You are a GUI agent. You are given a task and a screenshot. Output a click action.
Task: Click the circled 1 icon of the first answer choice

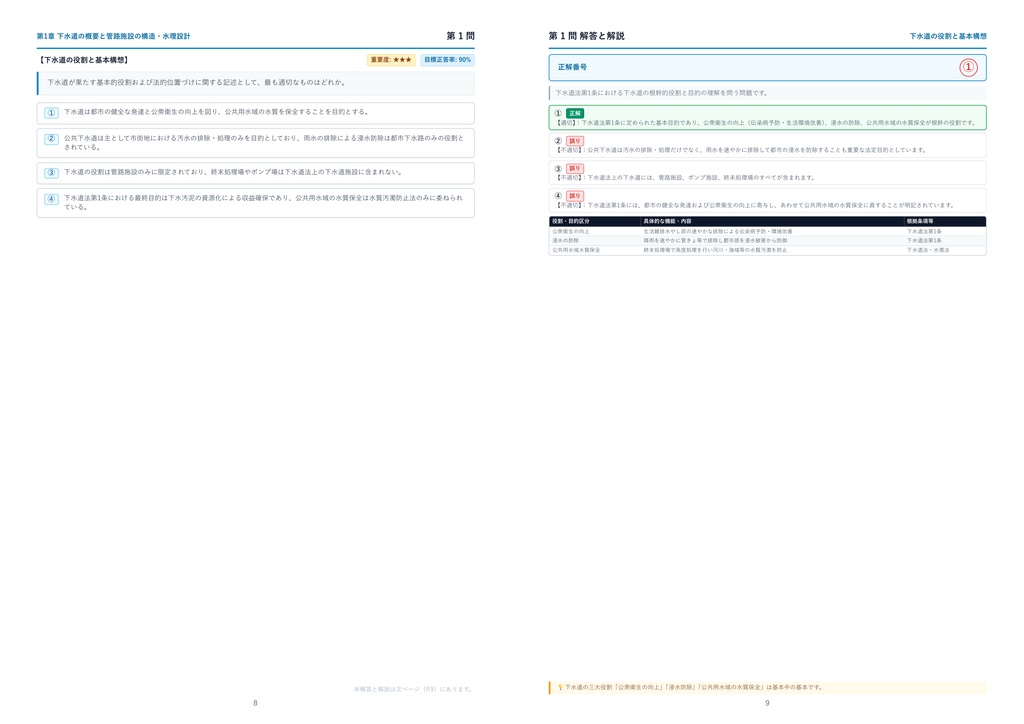pos(52,113)
